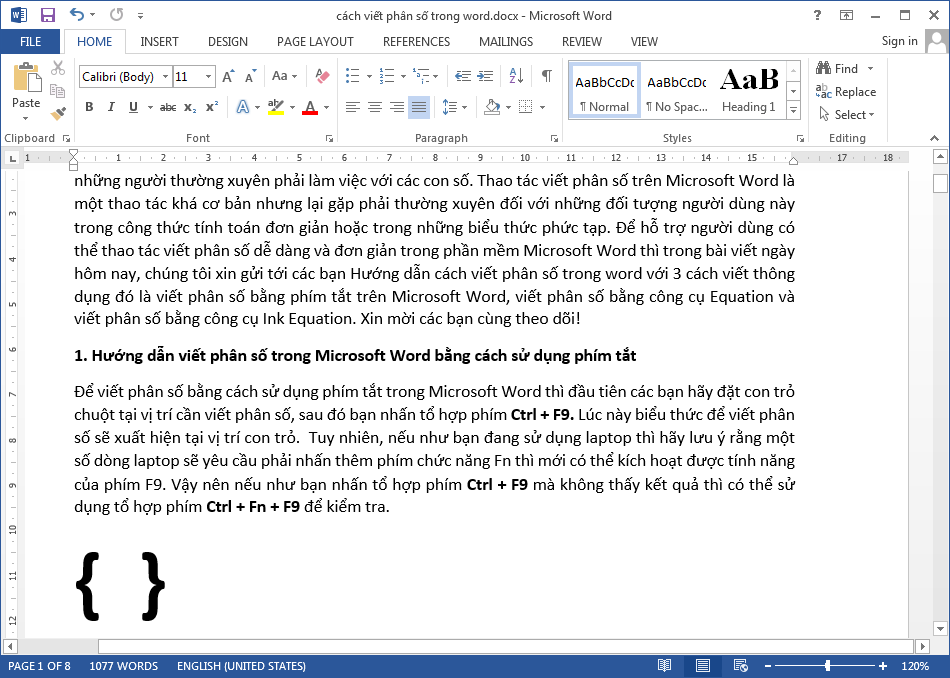Image resolution: width=950 pixels, height=678 pixels.
Task: Collapse the ribbon with the caret arrow
Action: pos(934,138)
